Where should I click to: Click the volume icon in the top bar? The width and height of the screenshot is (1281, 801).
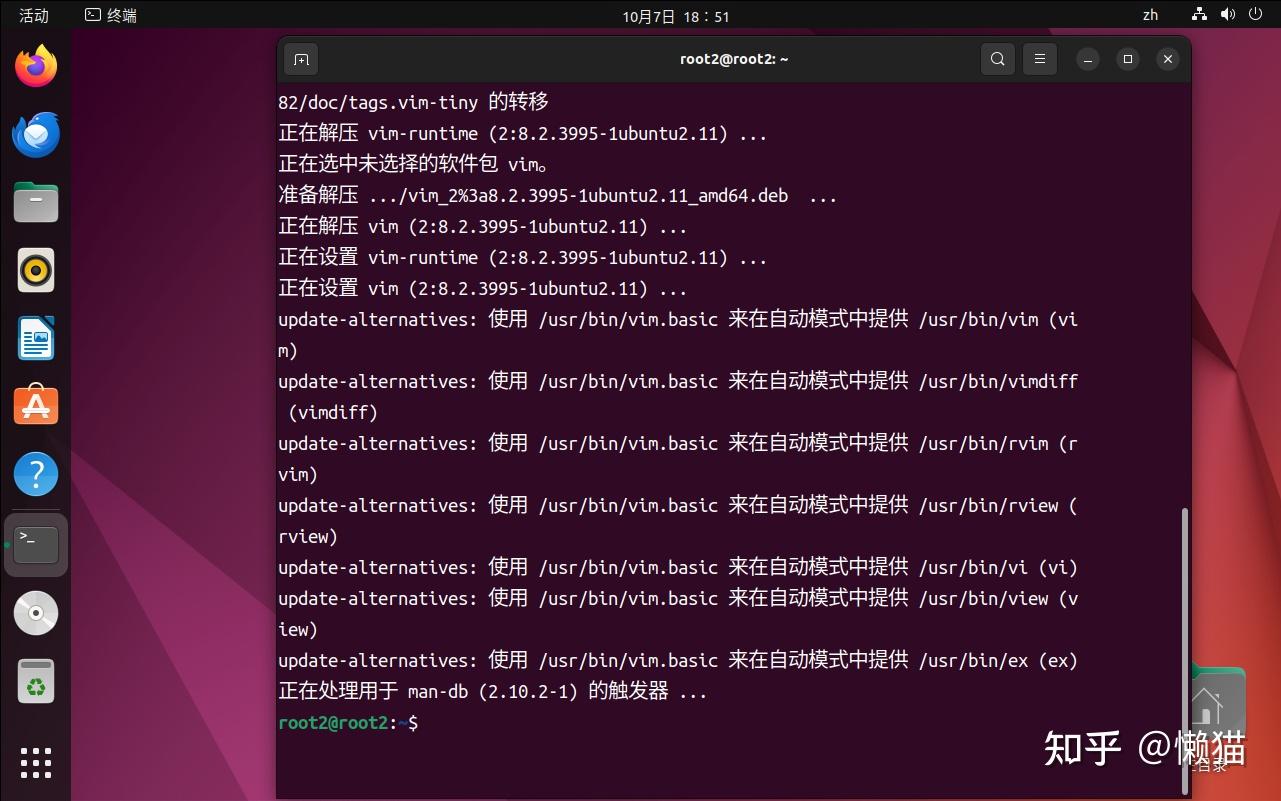pyautogui.click(x=1226, y=15)
